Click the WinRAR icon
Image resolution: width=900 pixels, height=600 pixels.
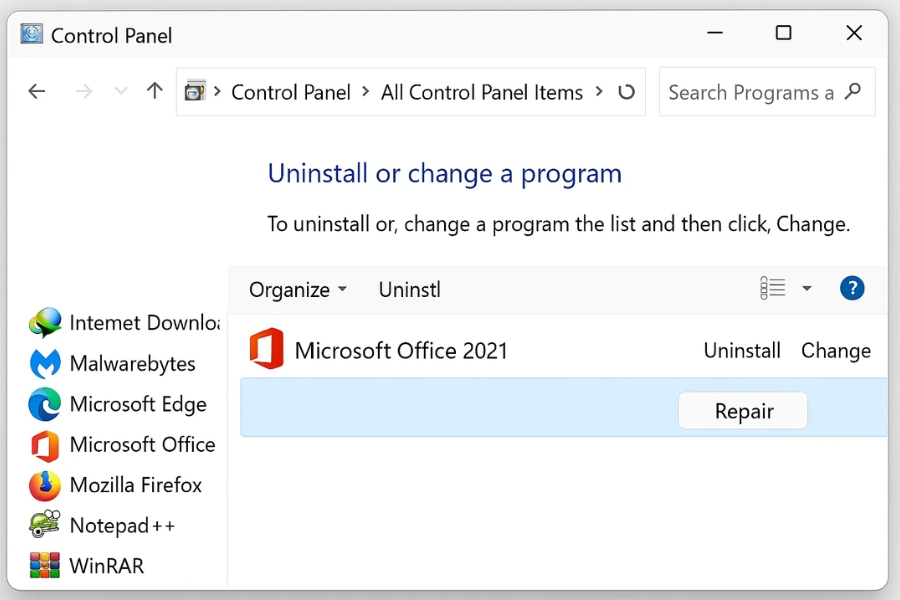click(x=45, y=566)
